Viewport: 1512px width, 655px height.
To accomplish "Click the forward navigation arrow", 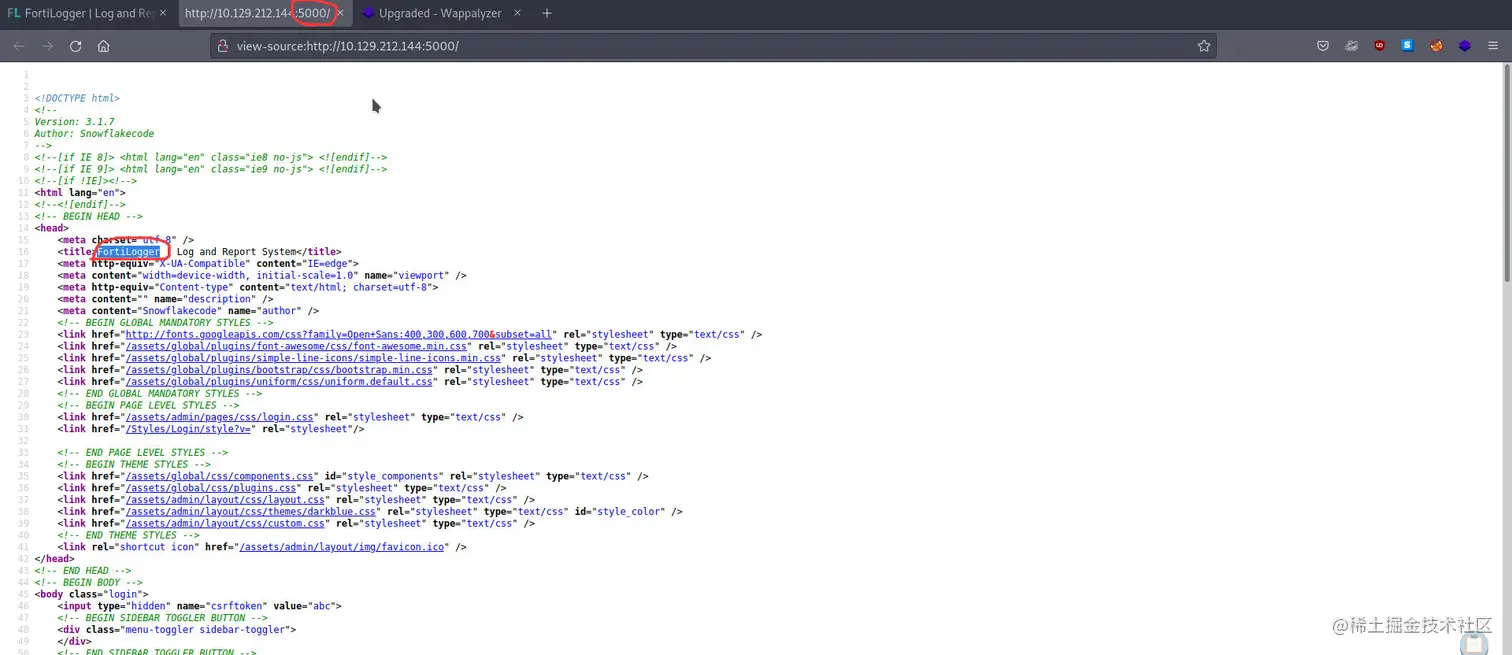I will pyautogui.click(x=47, y=46).
